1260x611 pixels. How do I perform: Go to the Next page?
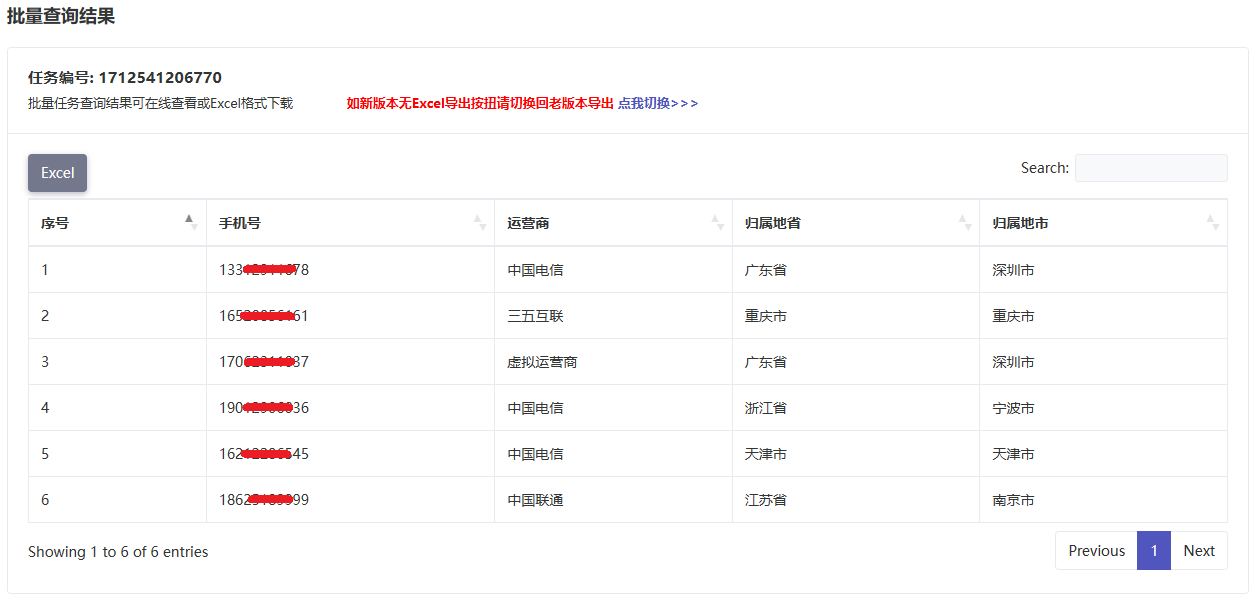(x=1198, y=551)
